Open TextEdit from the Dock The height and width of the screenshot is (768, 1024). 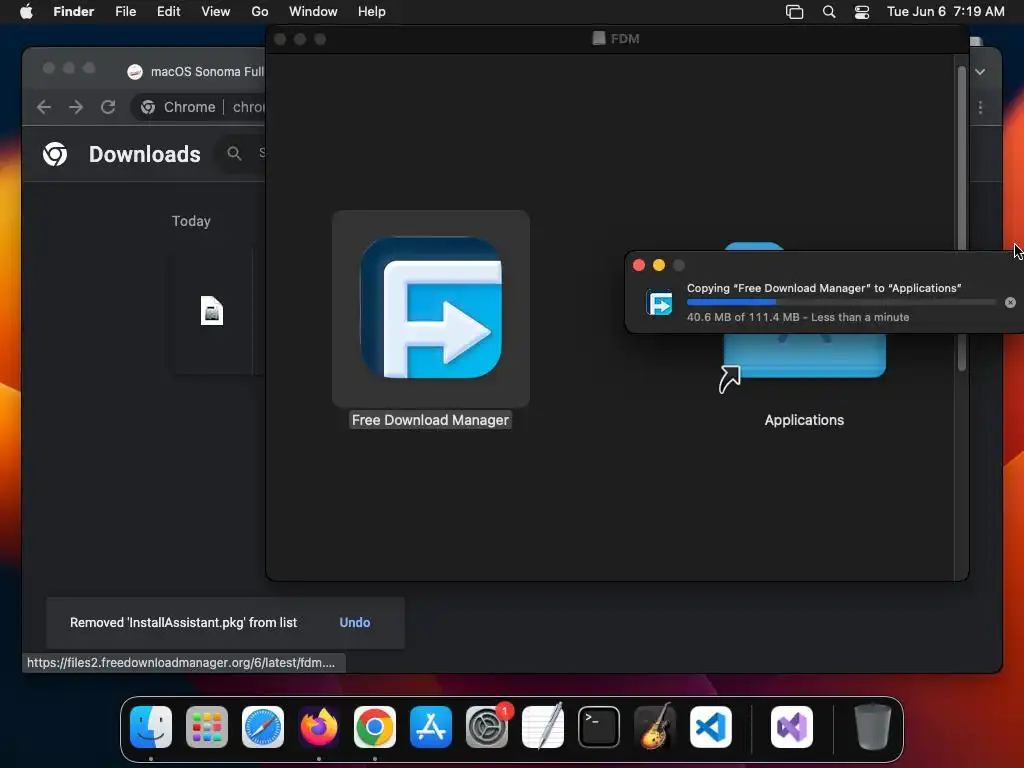pyautogui.click(x=543, y=727)
